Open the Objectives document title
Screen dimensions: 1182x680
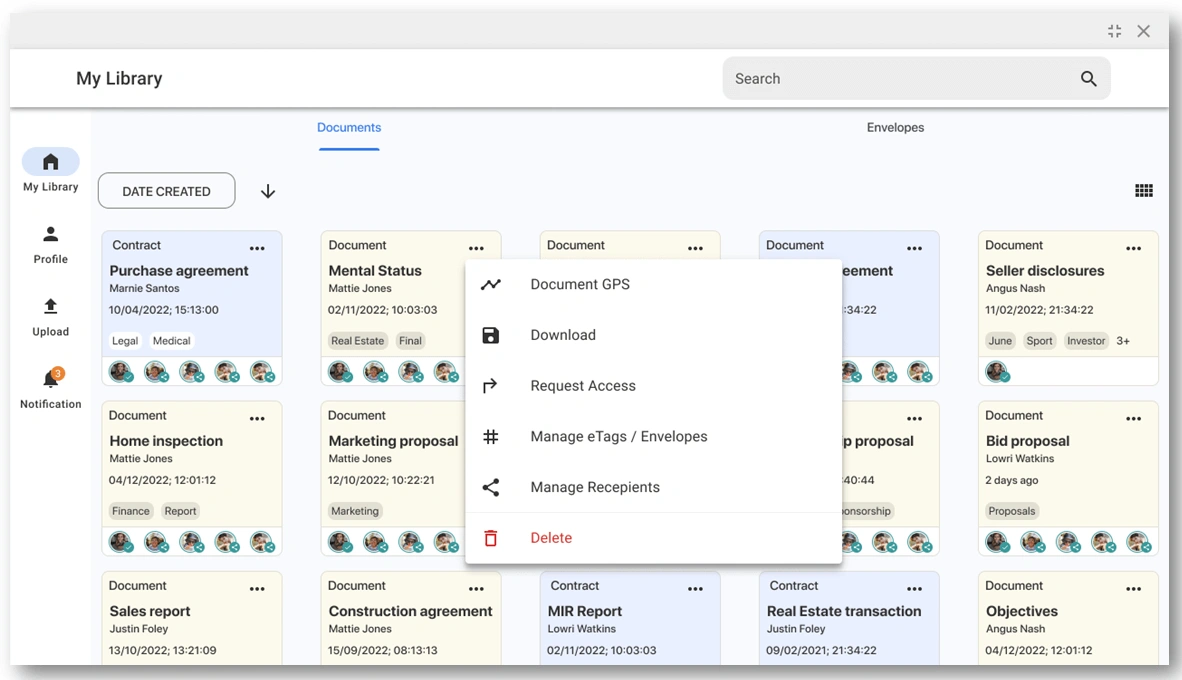(x=1021, y=611)
